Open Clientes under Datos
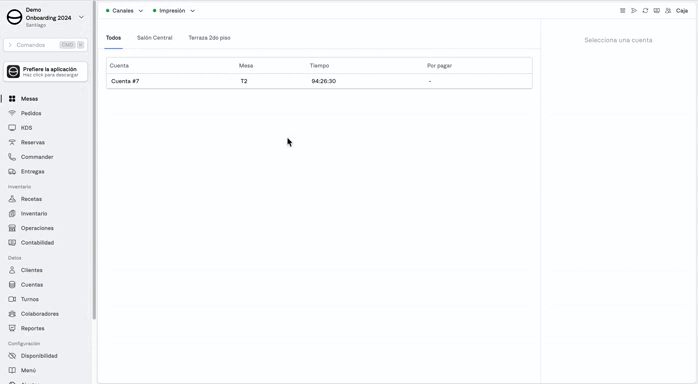 [x=32, y=270]
